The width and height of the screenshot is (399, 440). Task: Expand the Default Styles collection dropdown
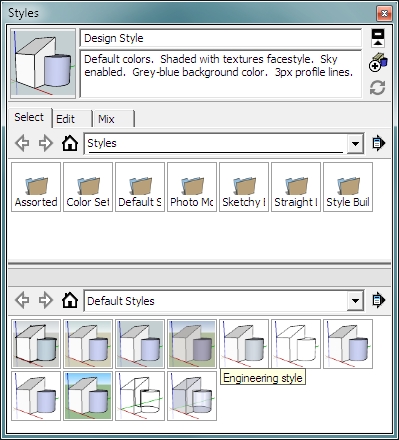point(355,301)
